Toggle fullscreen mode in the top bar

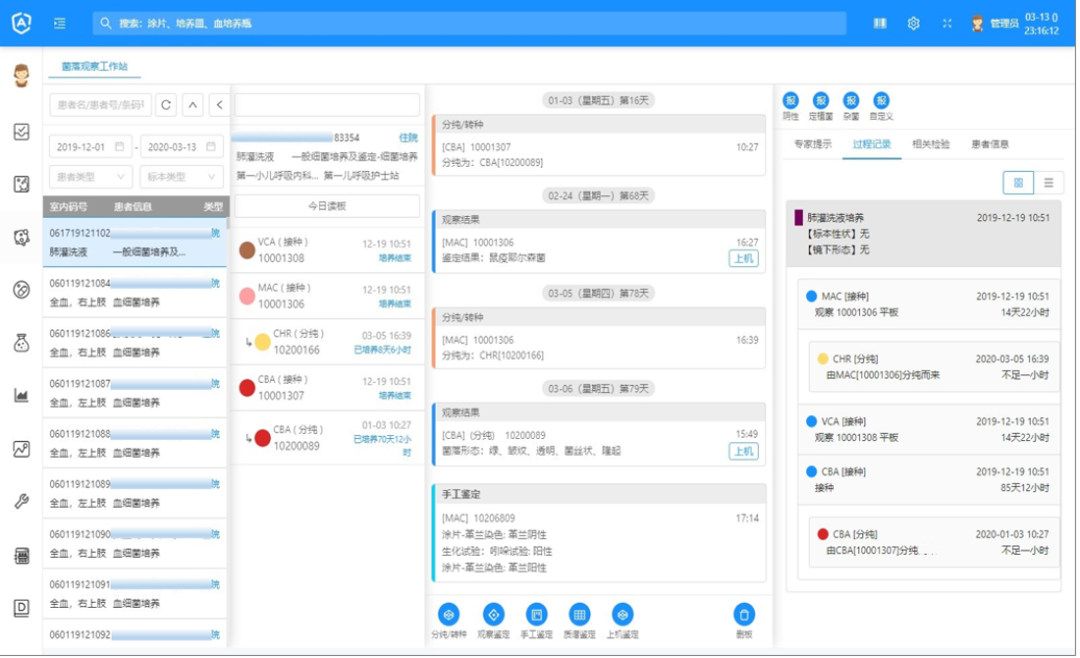point(946,23)
